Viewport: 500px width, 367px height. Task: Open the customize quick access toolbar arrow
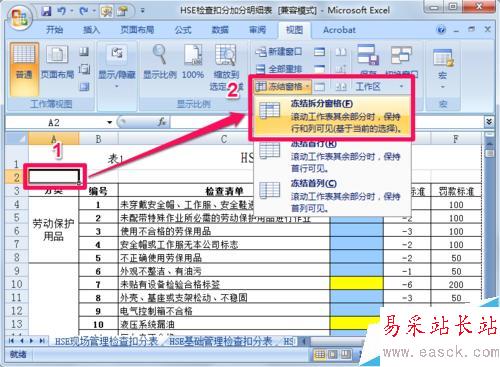142,12
